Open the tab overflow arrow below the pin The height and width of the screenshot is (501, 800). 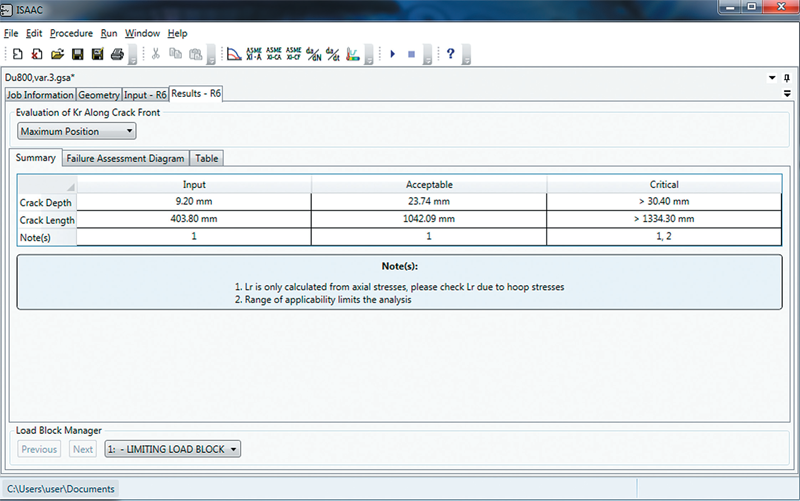pyautogui.click(x=787, y=93)
